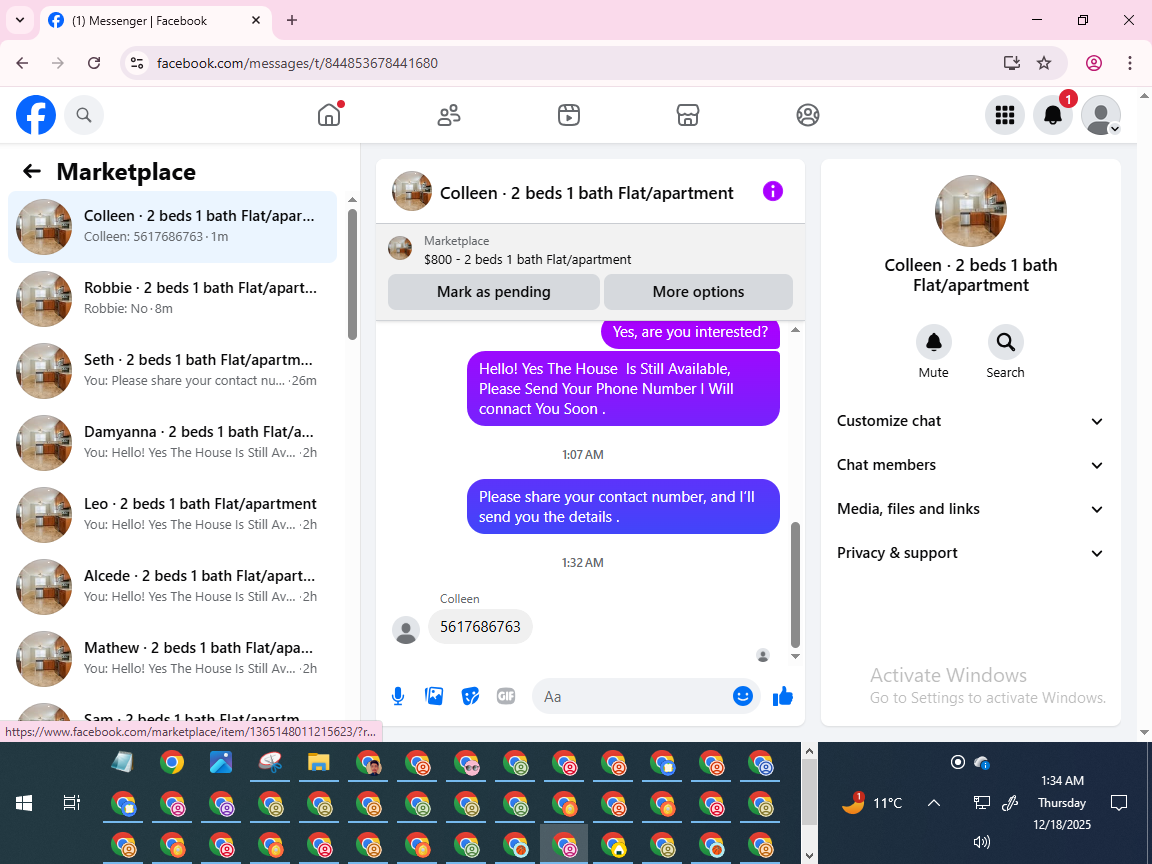Open the emoji picker smiley
The image size is (1152, 864).
pos(743,696)
